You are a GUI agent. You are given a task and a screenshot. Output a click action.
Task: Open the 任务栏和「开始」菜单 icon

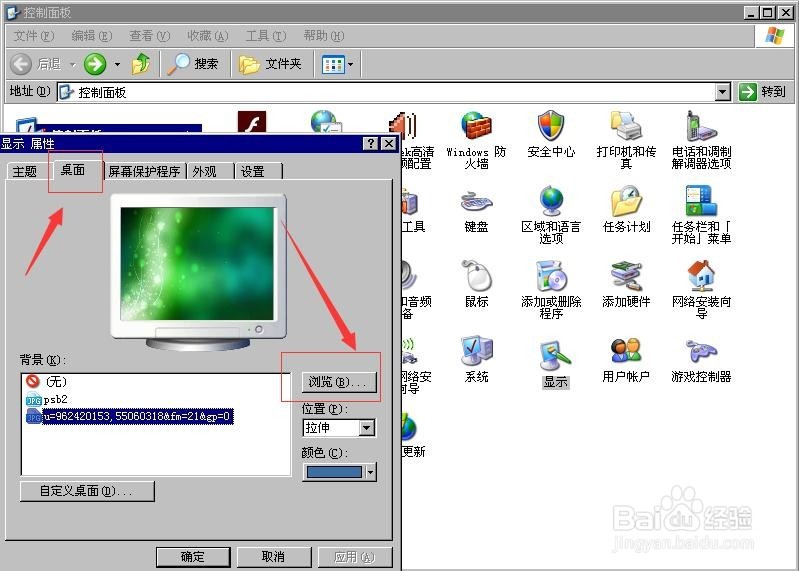click(x=701, y=201)
